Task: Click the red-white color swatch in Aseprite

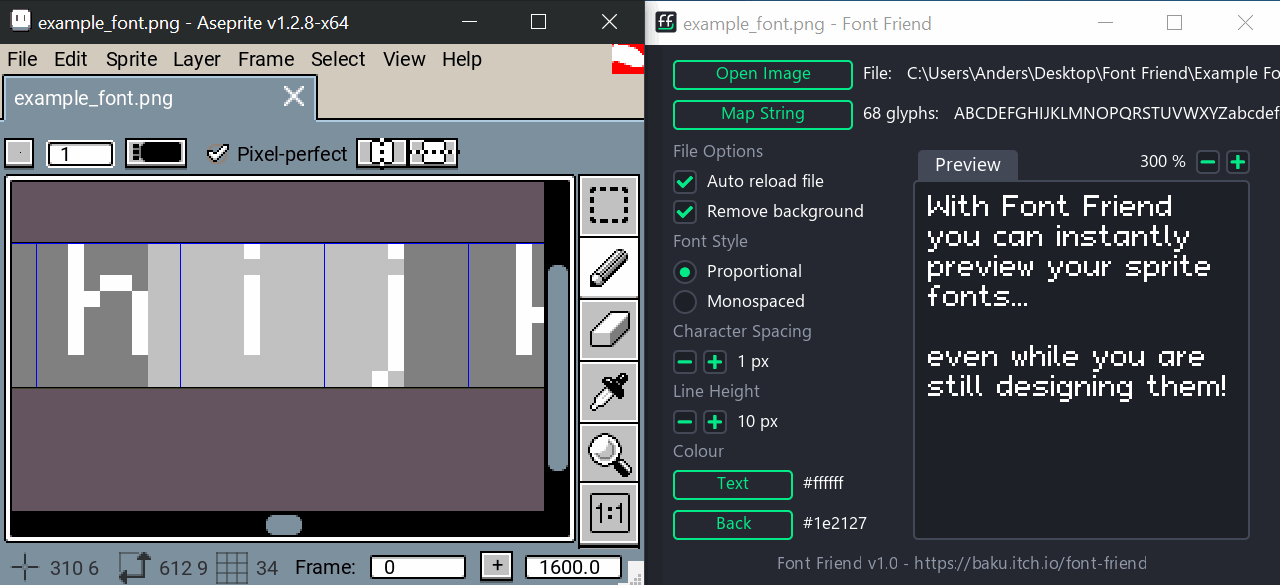Action: click(627, 59)
